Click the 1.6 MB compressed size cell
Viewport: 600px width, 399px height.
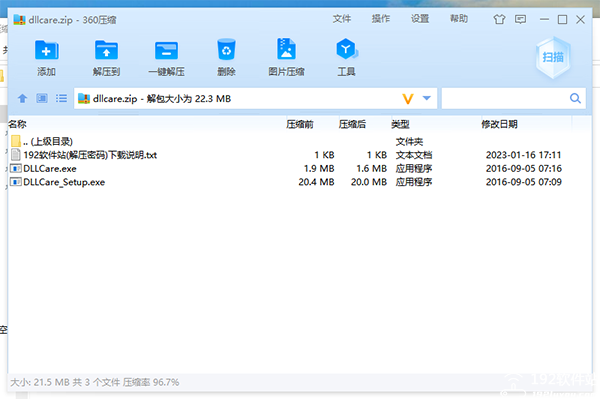pyautogui.click(x=372, y=169)
